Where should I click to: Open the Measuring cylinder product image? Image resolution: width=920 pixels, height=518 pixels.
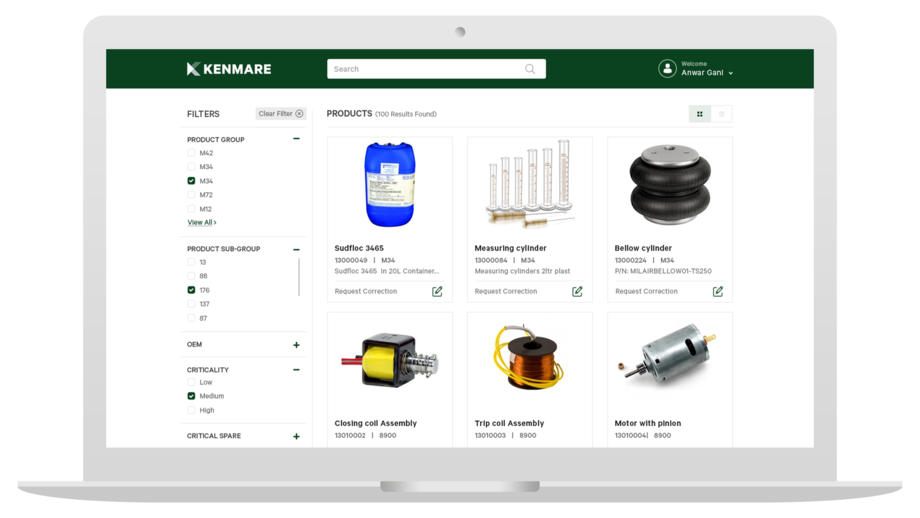(530, 185)
